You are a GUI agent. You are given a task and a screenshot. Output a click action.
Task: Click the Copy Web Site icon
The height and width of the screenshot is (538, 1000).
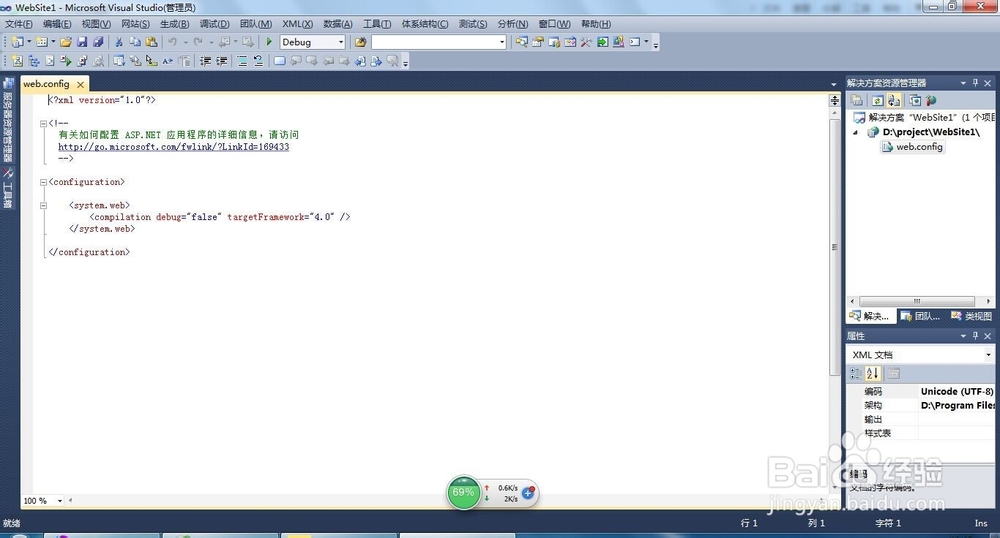(915, 101)
